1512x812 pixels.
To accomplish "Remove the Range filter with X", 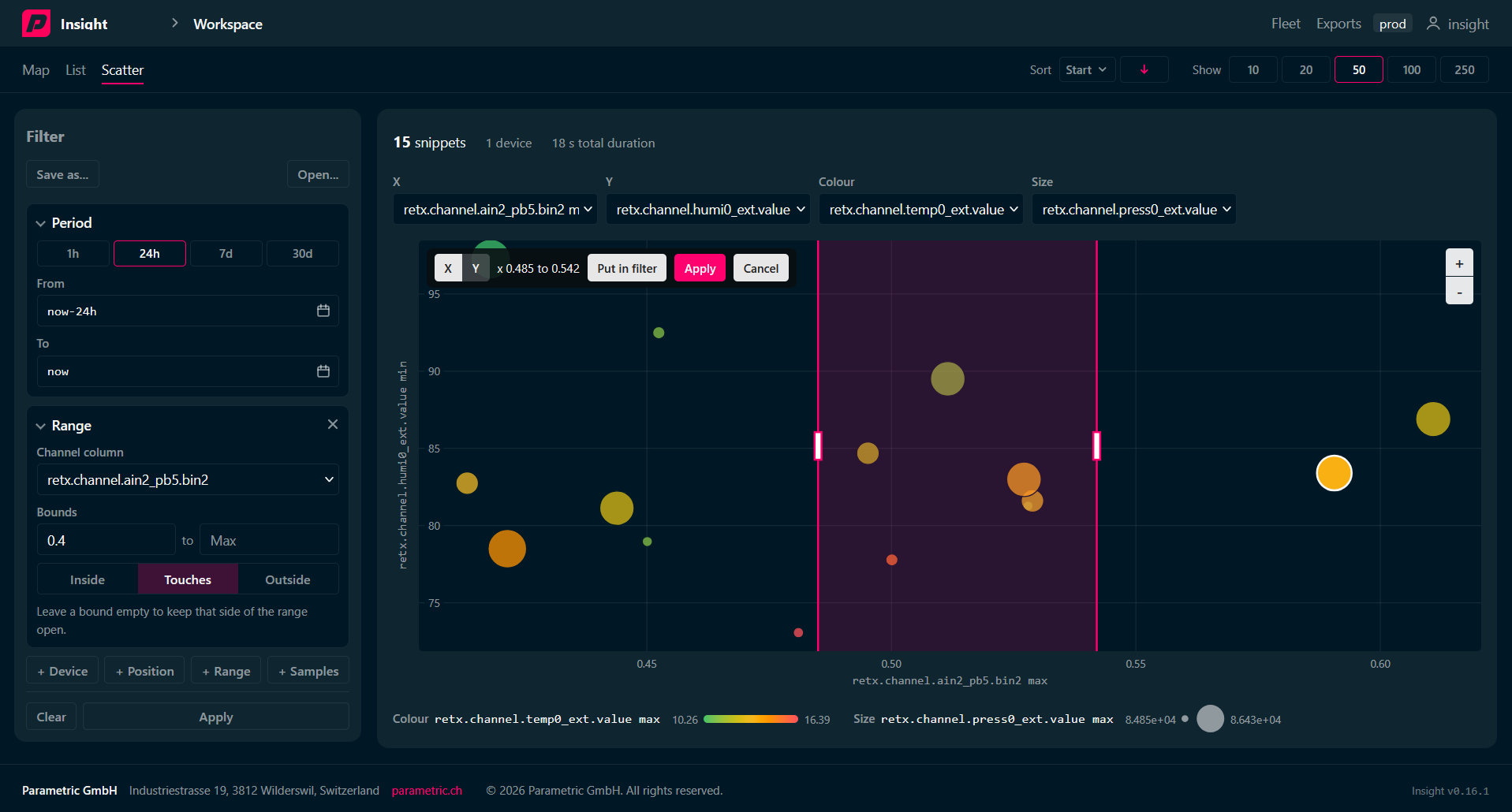I will coord(333,424).
